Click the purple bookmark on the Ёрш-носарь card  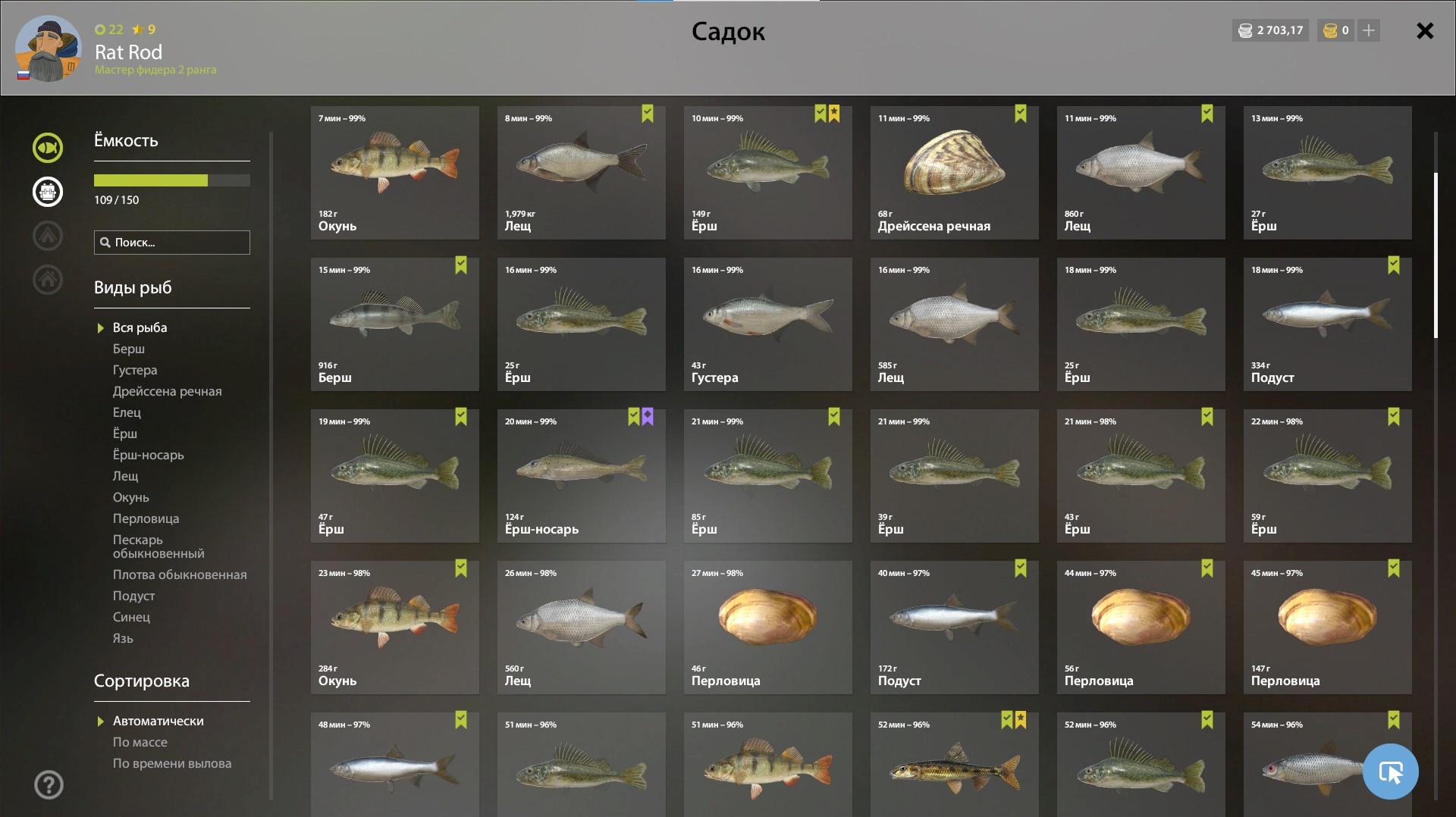648,417
